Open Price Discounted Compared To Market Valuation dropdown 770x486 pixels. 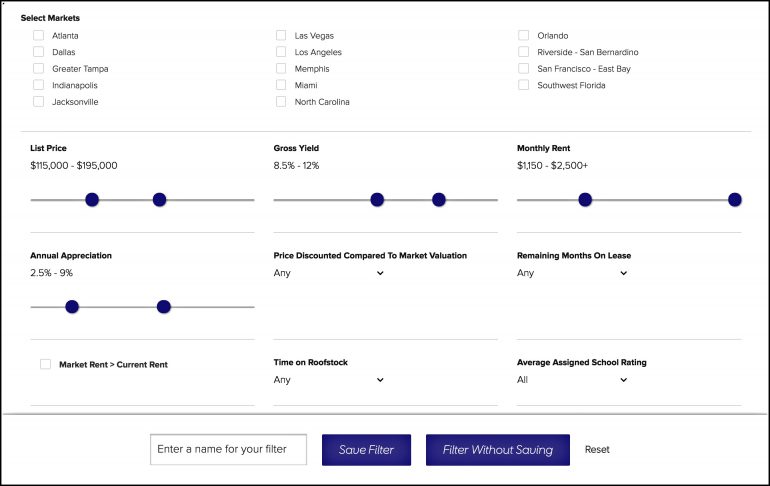pyautogui.click(x=329, y=273)
